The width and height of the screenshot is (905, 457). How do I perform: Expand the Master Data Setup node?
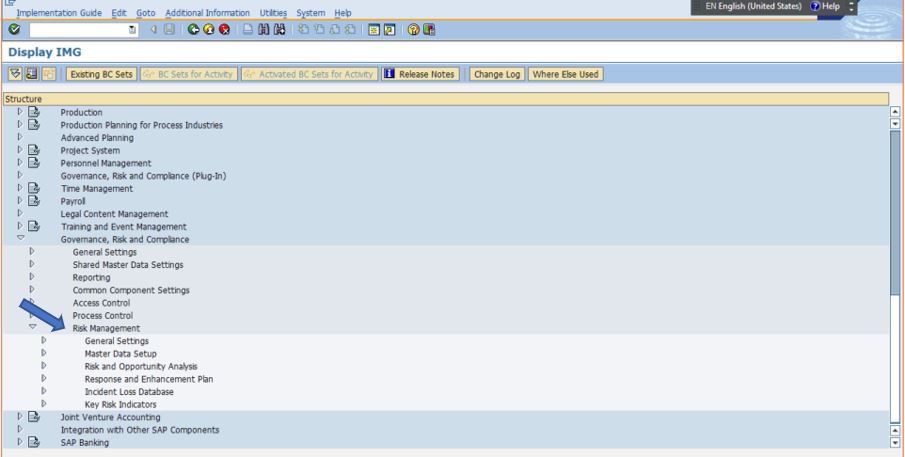pyautogui.click(x=44, y=353)
